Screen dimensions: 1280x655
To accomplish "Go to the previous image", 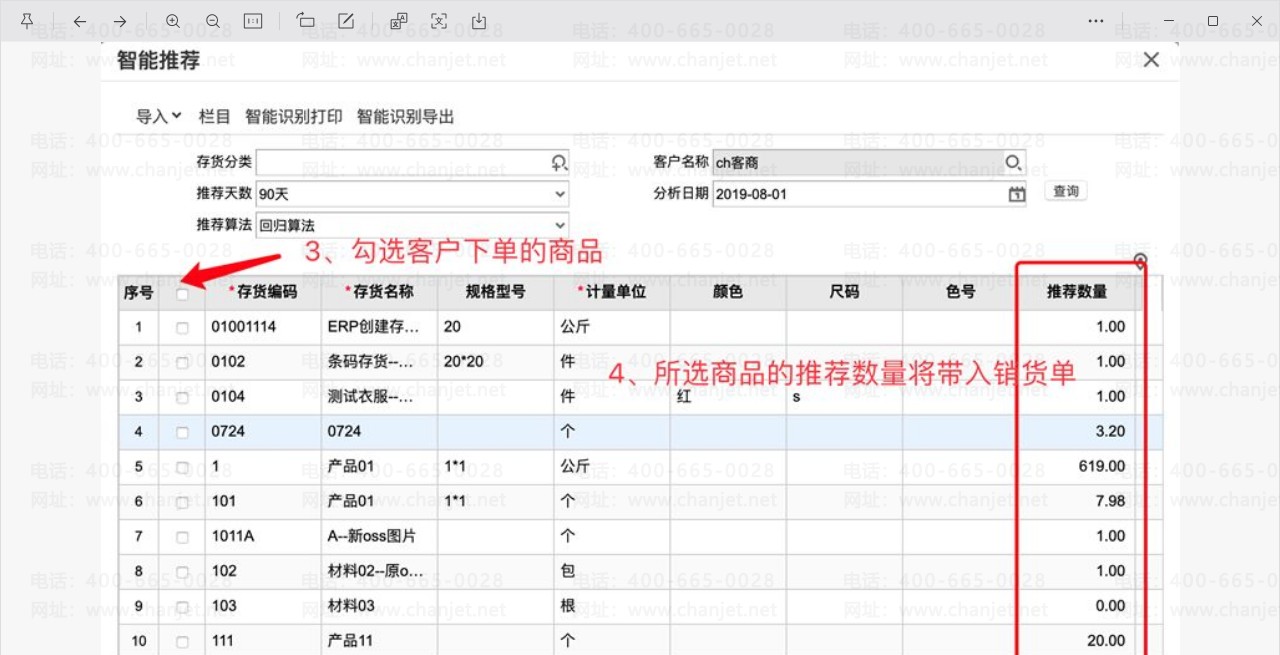I will pyautogui.click(x=80, y=21).
